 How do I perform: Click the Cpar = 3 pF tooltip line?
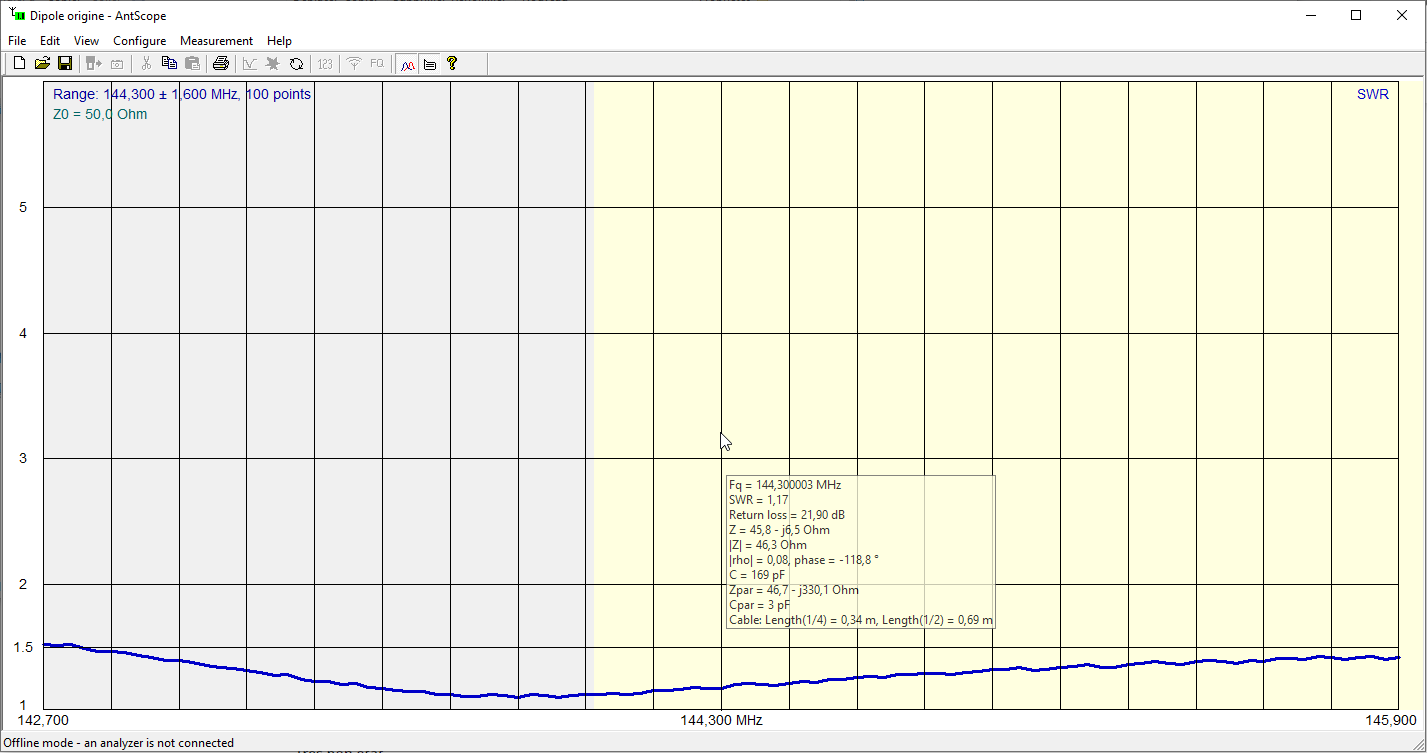pyautogui.click(x=759, y=605)
